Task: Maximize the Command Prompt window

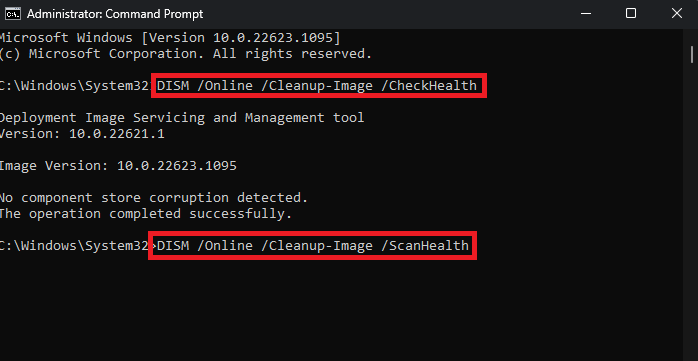Action: pos(630,14)
